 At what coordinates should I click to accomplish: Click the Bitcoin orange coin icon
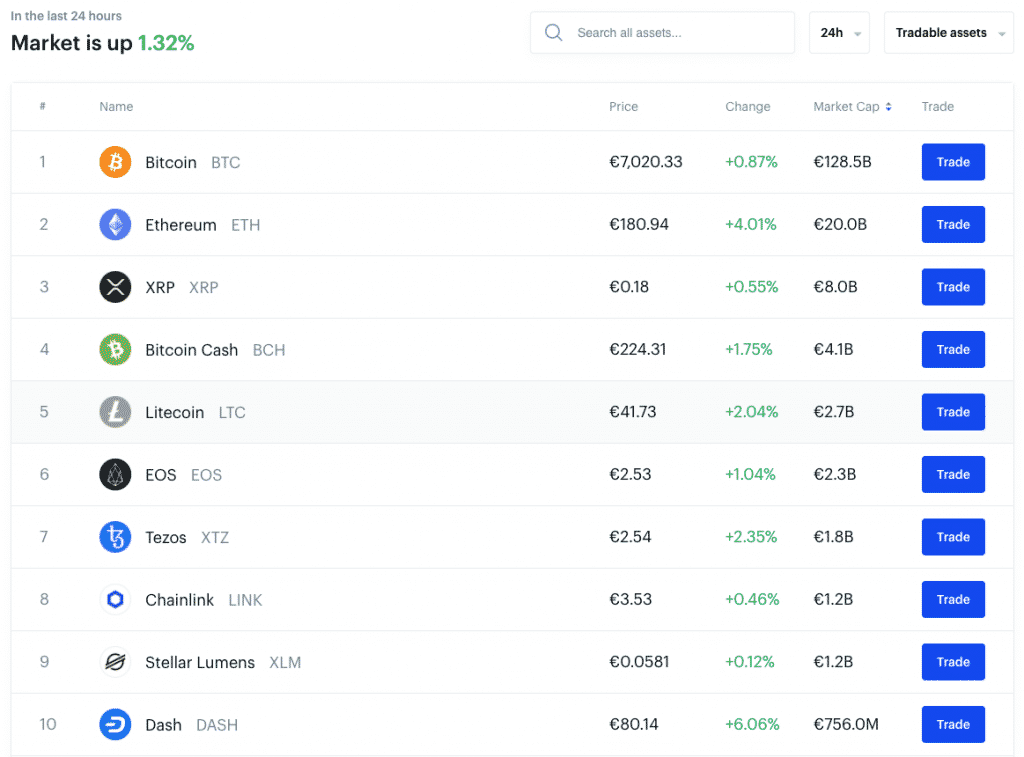[x=115, y=162]
